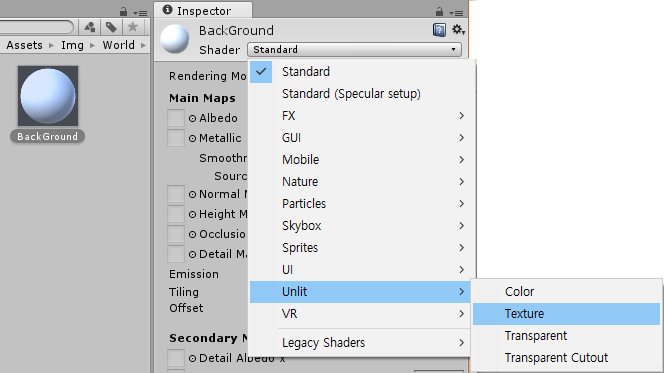This screenshot has height=373, width=664.
Task: Search by type filter icon
Action: (89, 27)
